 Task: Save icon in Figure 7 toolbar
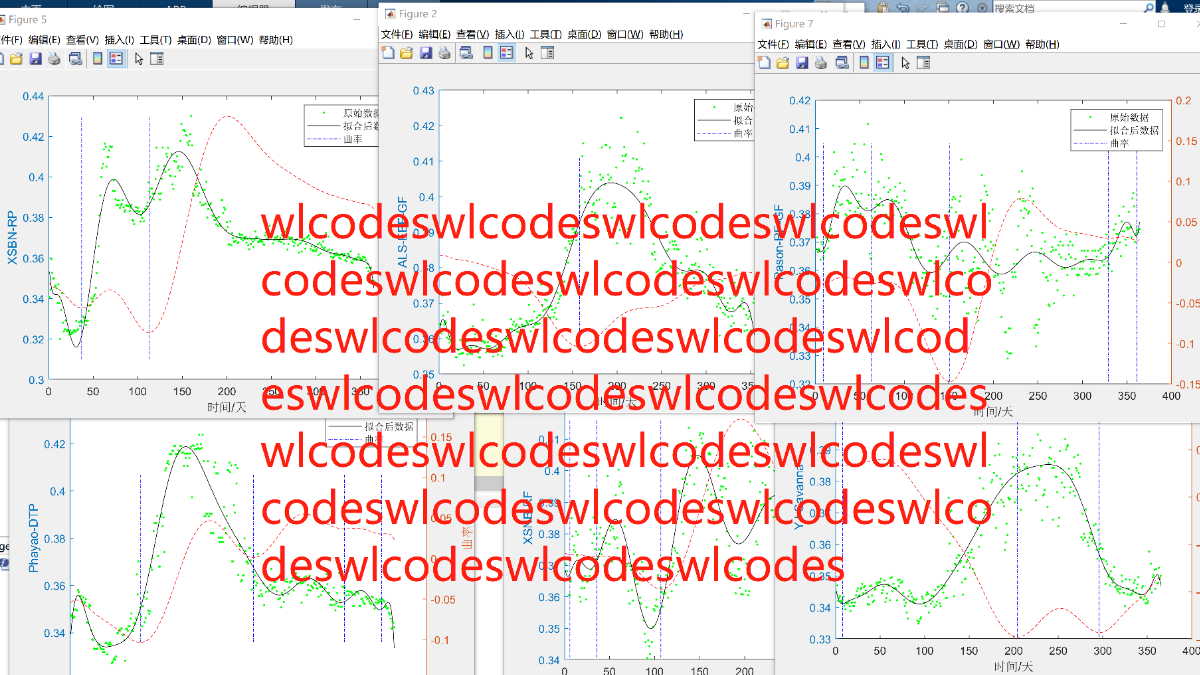(x=802, y=63)
